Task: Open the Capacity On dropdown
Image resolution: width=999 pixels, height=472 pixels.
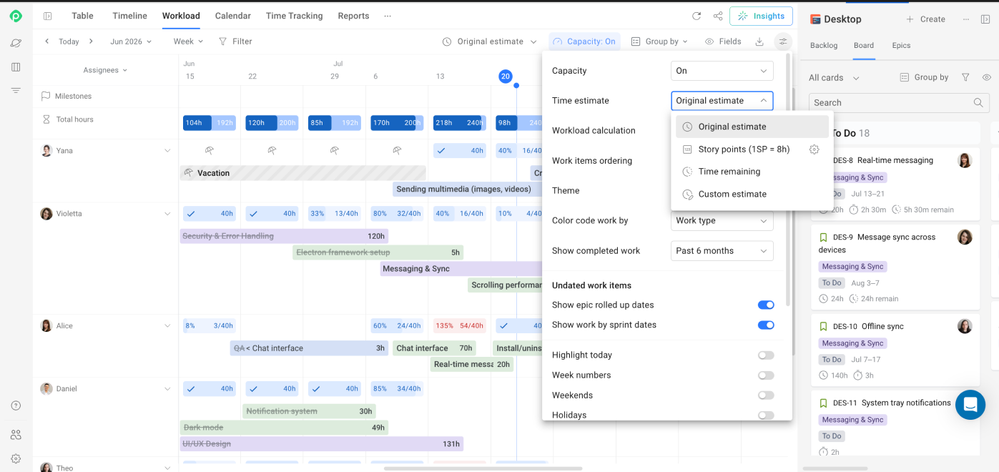Action: [x=722, y=71]
